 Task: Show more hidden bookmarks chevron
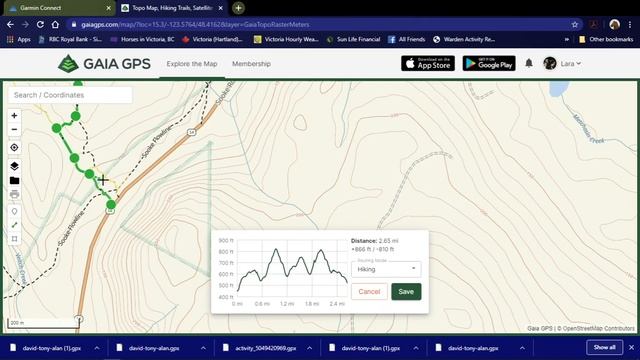[x=567, y=40]
